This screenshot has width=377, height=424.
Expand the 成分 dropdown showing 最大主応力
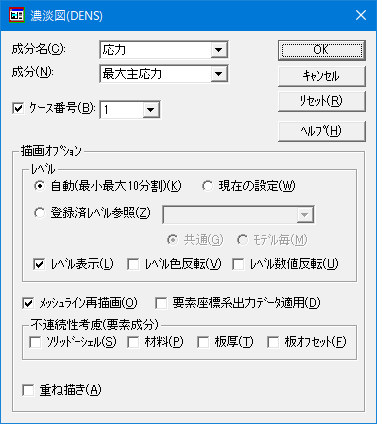click(164, 74)
